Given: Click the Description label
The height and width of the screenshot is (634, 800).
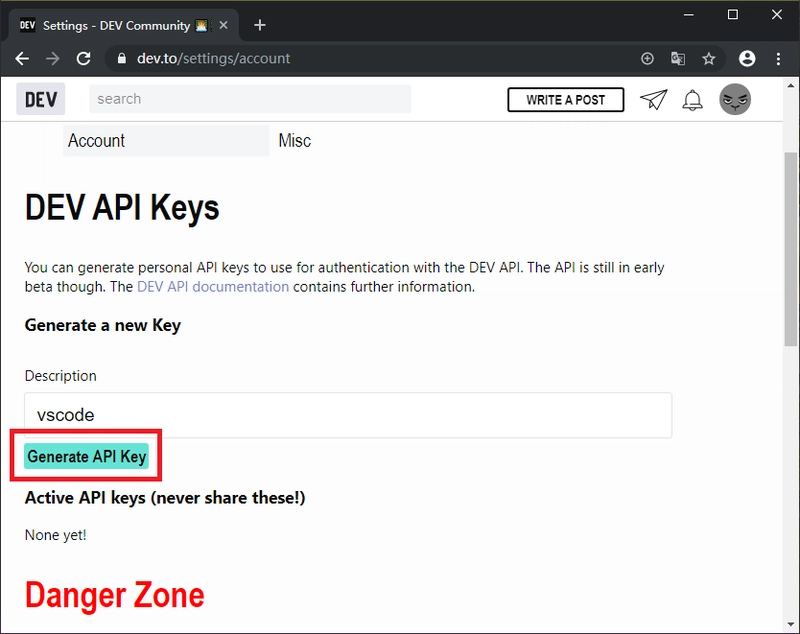Looking at the screenshot, I should [x=61, y=376].
